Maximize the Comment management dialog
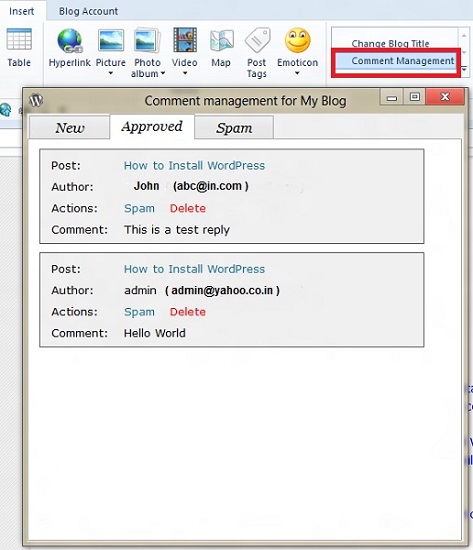Image resolution: width=473 pixels, height=550 pixels. [x=414, y=97]
